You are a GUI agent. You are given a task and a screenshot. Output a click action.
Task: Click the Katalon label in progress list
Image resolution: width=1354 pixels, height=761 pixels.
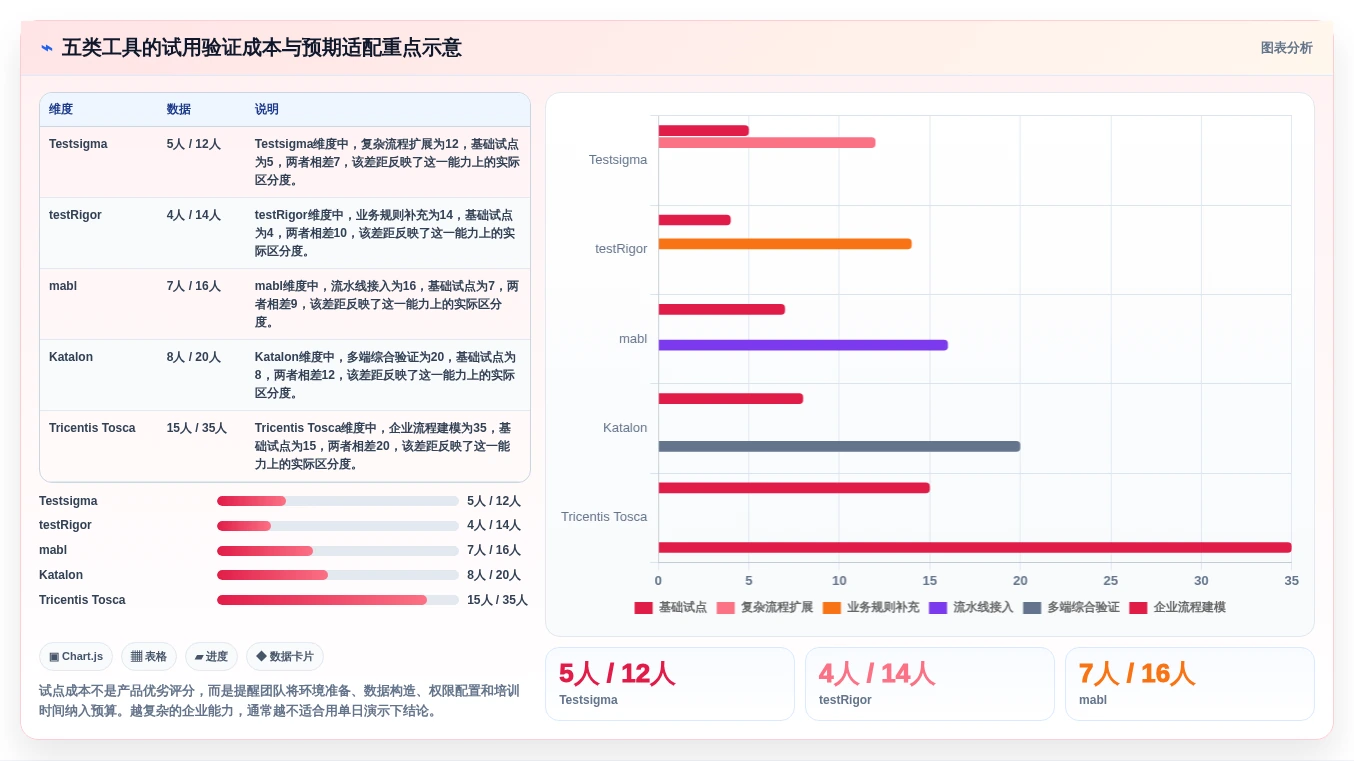(x=61, y=575)
